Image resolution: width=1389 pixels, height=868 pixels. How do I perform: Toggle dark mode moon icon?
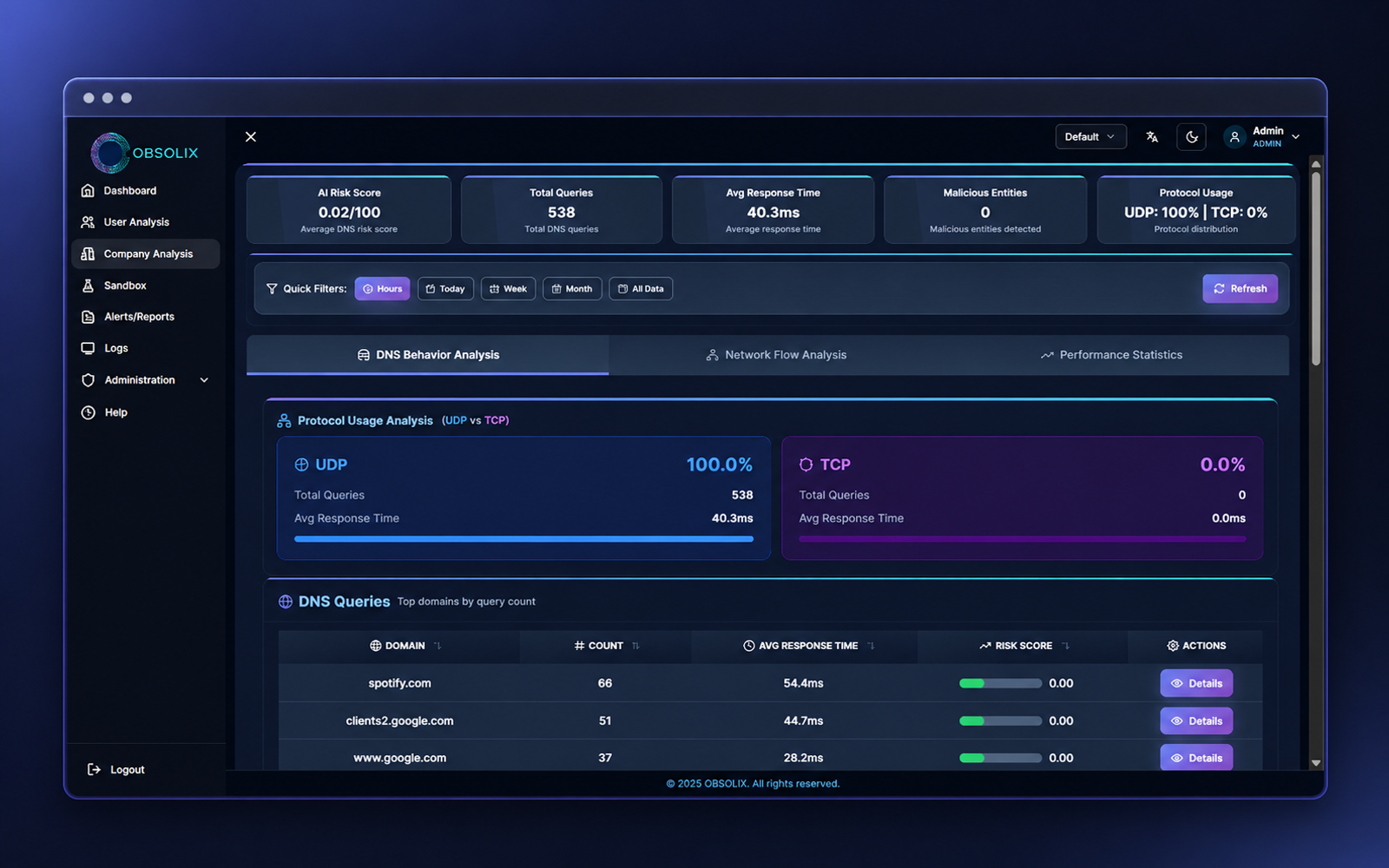(x=1192, y=137)
